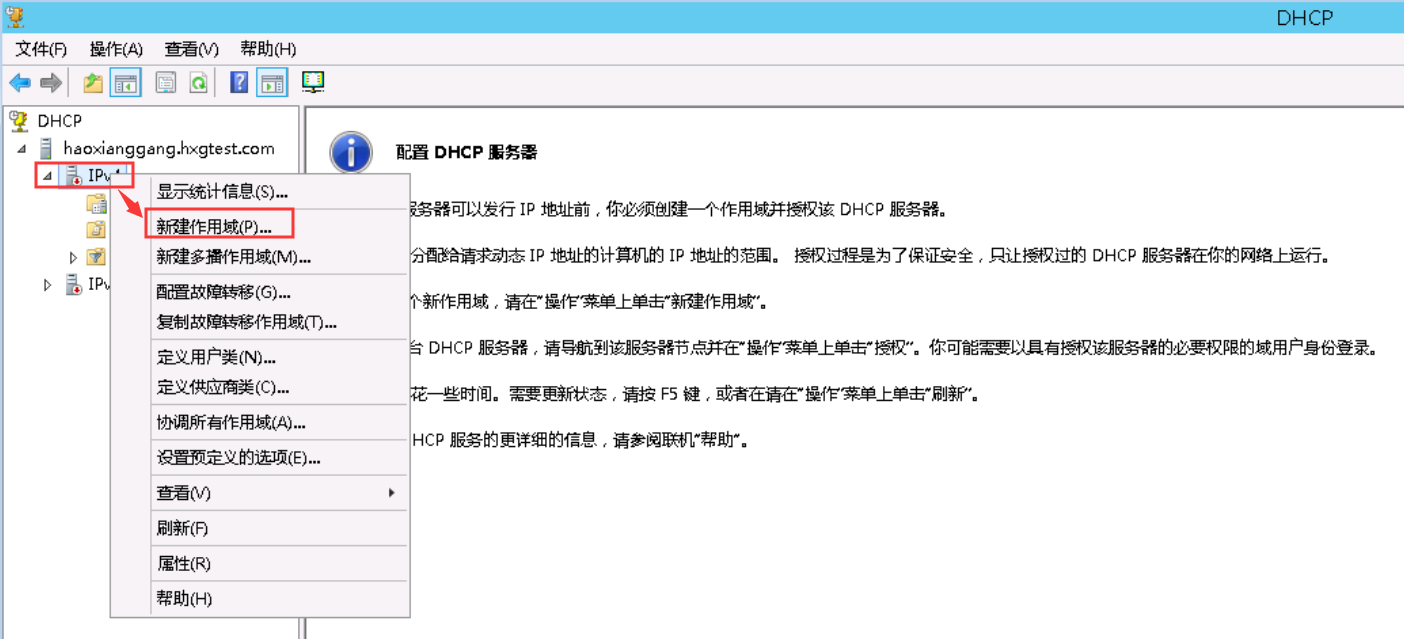
Task: Open the 查看(V) submenu arrow
Action: [391, 493]
